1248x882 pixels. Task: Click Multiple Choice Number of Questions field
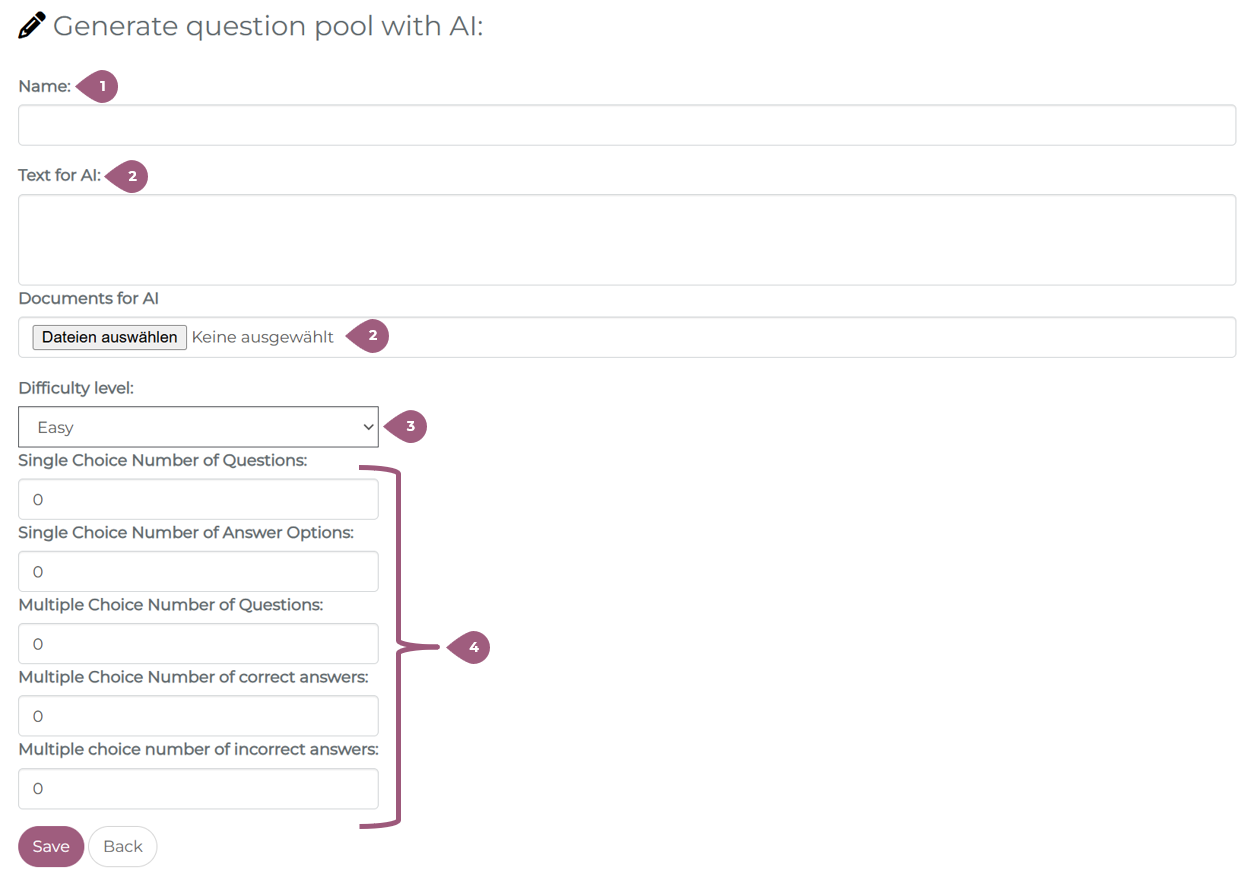click(x=198, y=644)
